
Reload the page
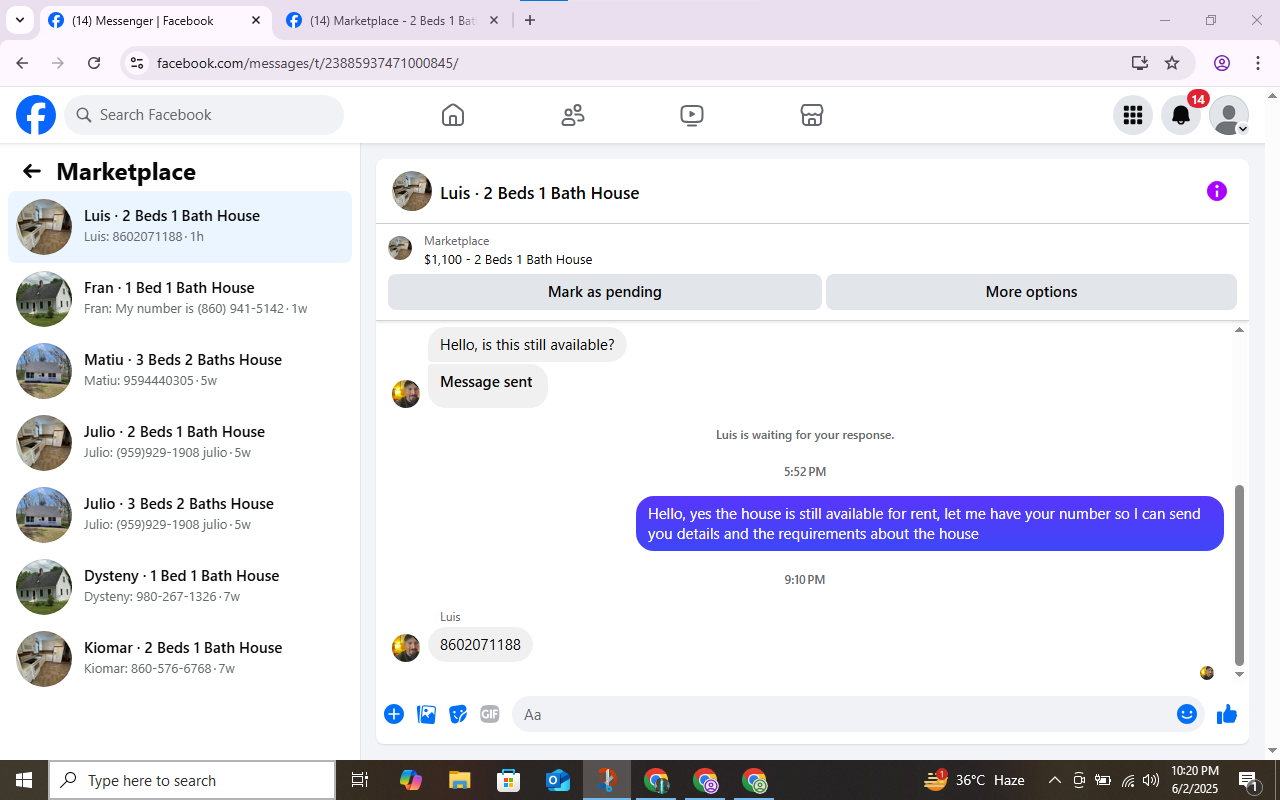[94, 63]
